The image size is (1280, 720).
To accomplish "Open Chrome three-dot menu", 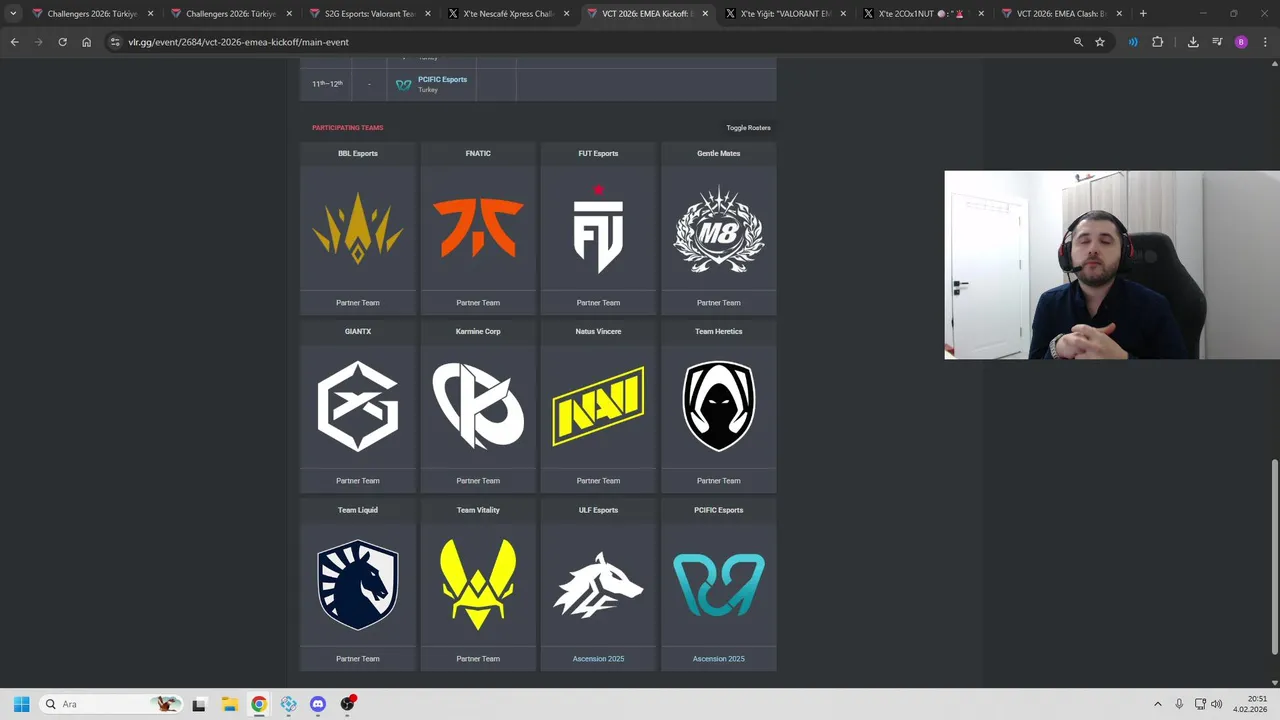I will [x=1265, y=42].
